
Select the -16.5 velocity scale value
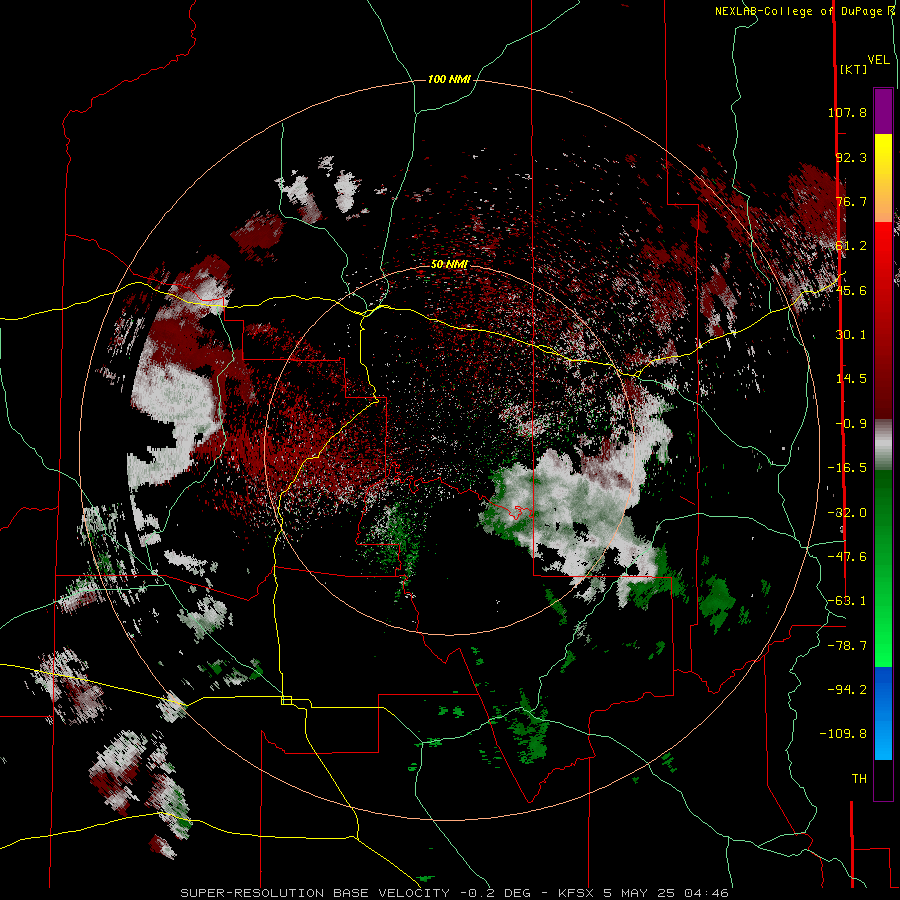click(847, 468)
